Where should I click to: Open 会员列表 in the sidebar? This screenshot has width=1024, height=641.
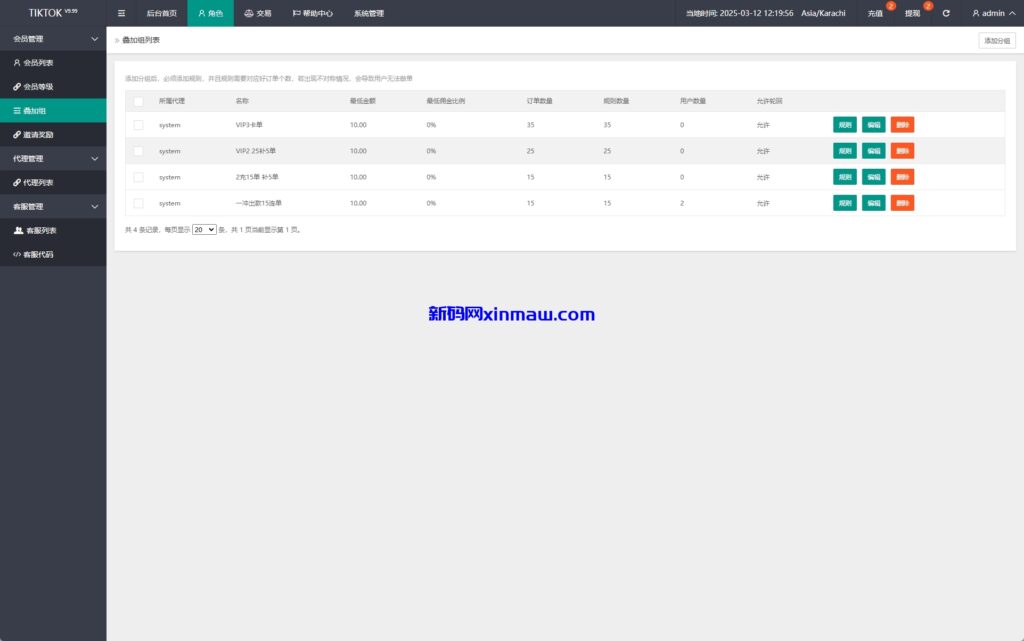tap(38, 62)
